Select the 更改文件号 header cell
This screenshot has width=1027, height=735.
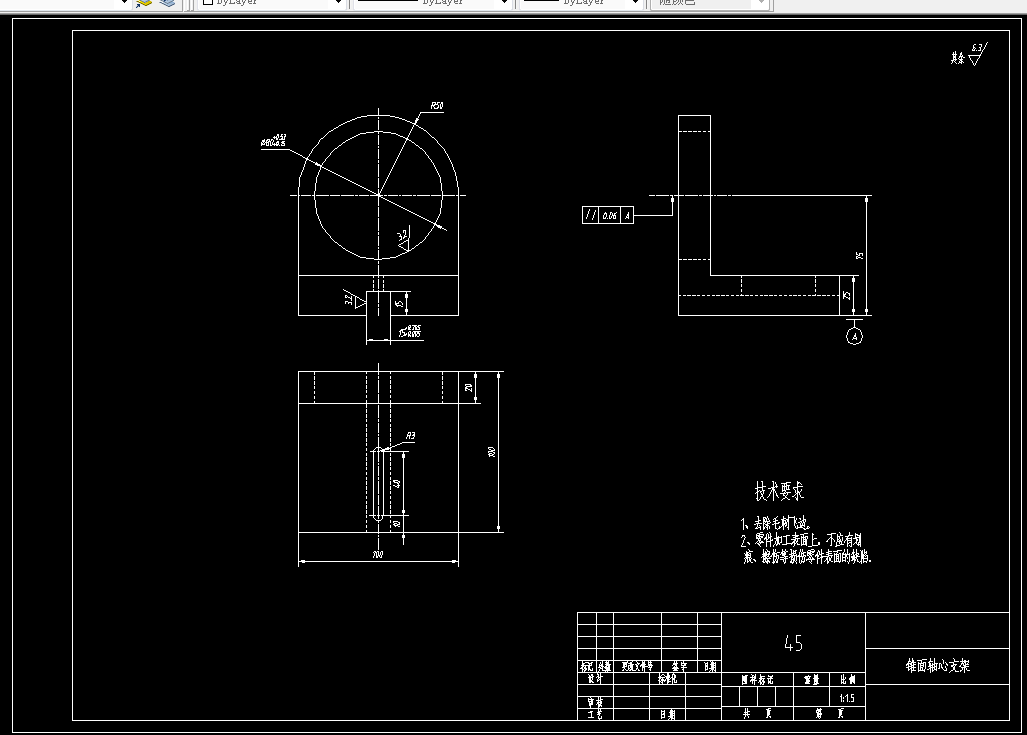(x=637, y=666)
